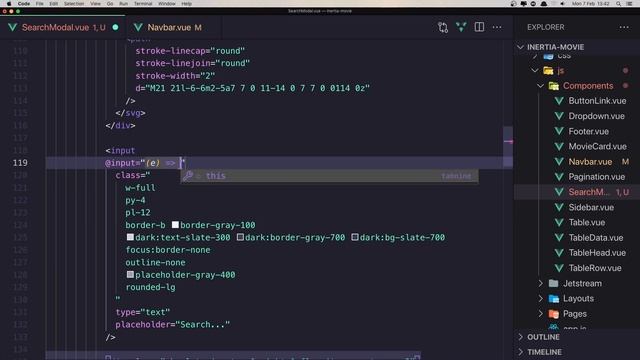The width and height of the screenshot is (640, 360).
Task: Select Navbar.vue in the explorer tree
Action: coord(590,162)
